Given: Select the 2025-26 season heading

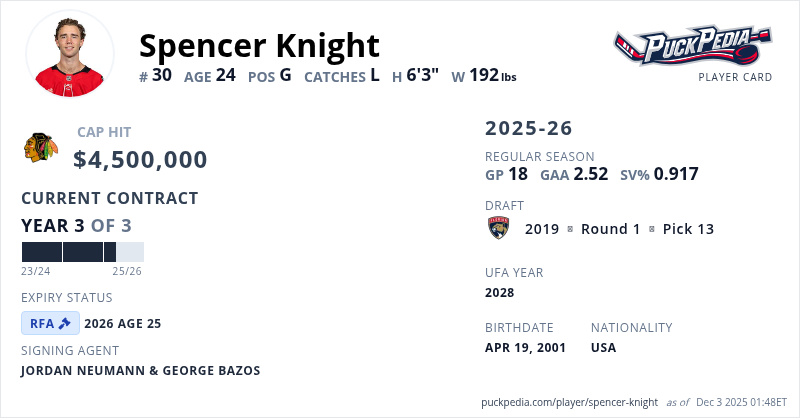Looking at the screenshot, I should 529,129.
